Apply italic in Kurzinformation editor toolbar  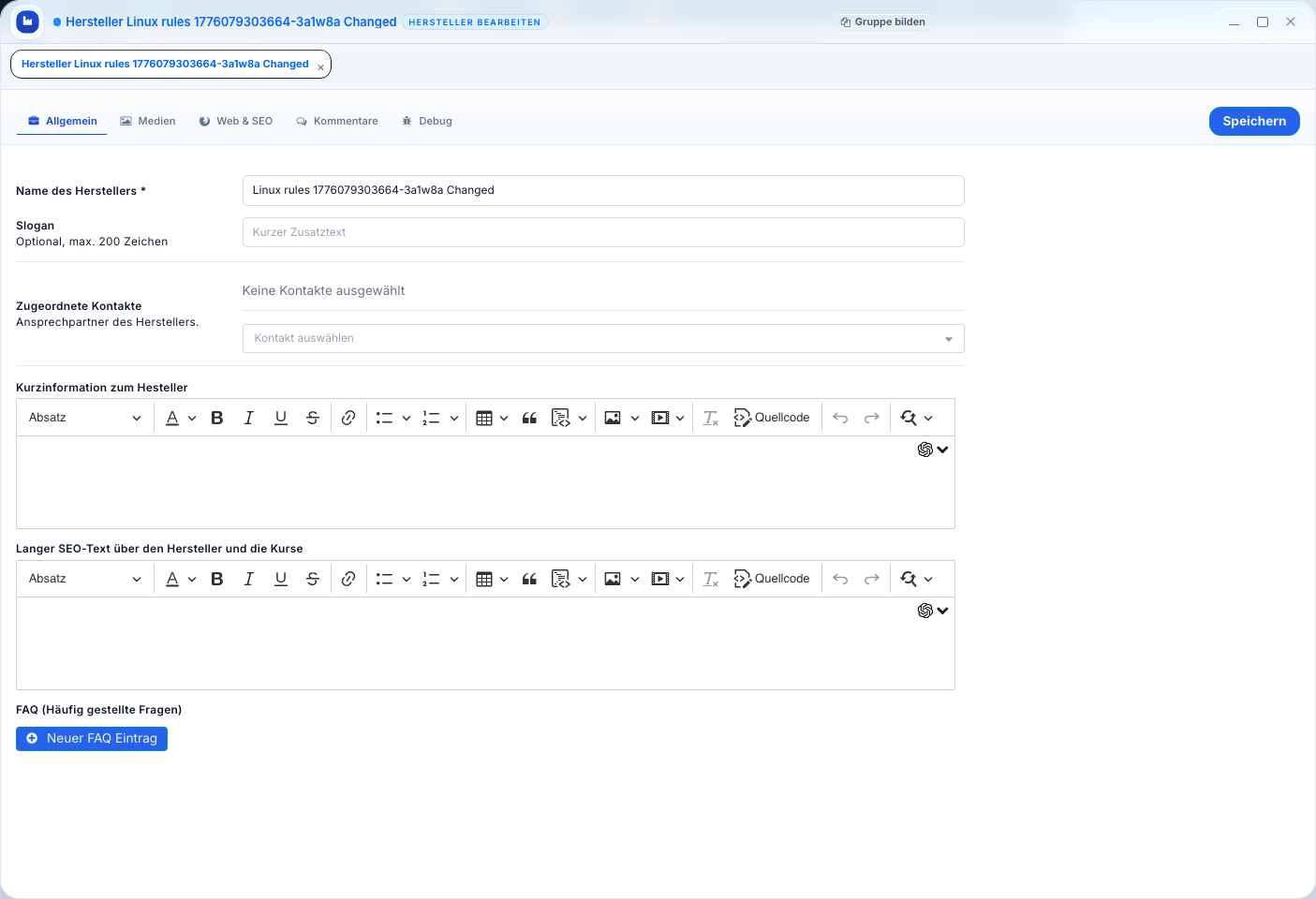pyautogui.click(x=249, y=418)
